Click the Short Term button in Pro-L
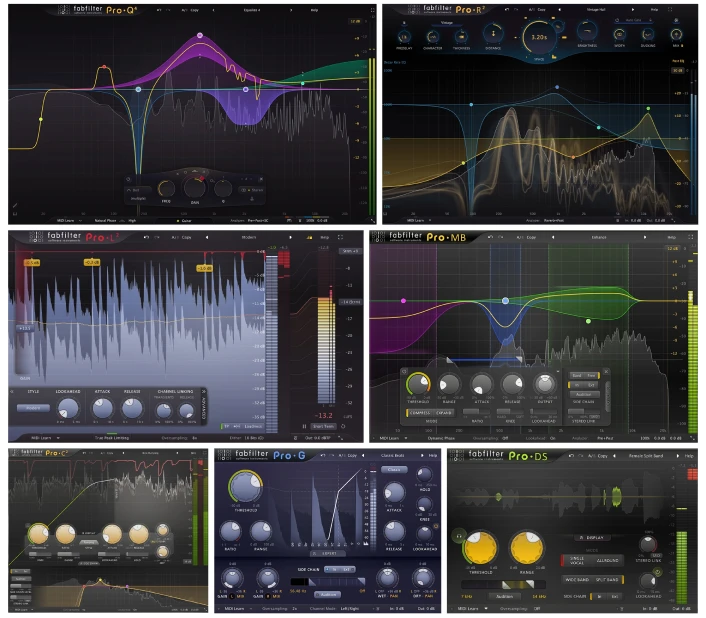Viewport: 706px width, 618px height. tap(323, 426)
